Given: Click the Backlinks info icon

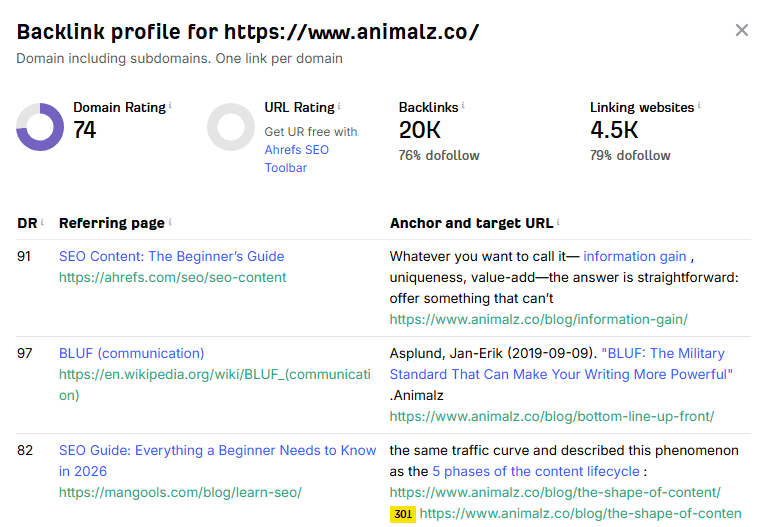Looking at the screenshot, I should [463, 105].
